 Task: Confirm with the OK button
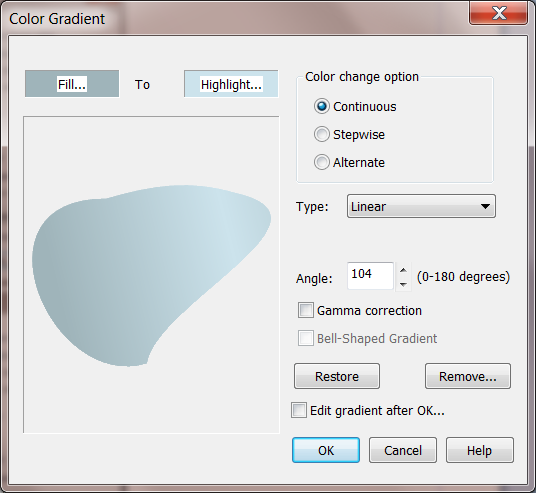[326, 450]
